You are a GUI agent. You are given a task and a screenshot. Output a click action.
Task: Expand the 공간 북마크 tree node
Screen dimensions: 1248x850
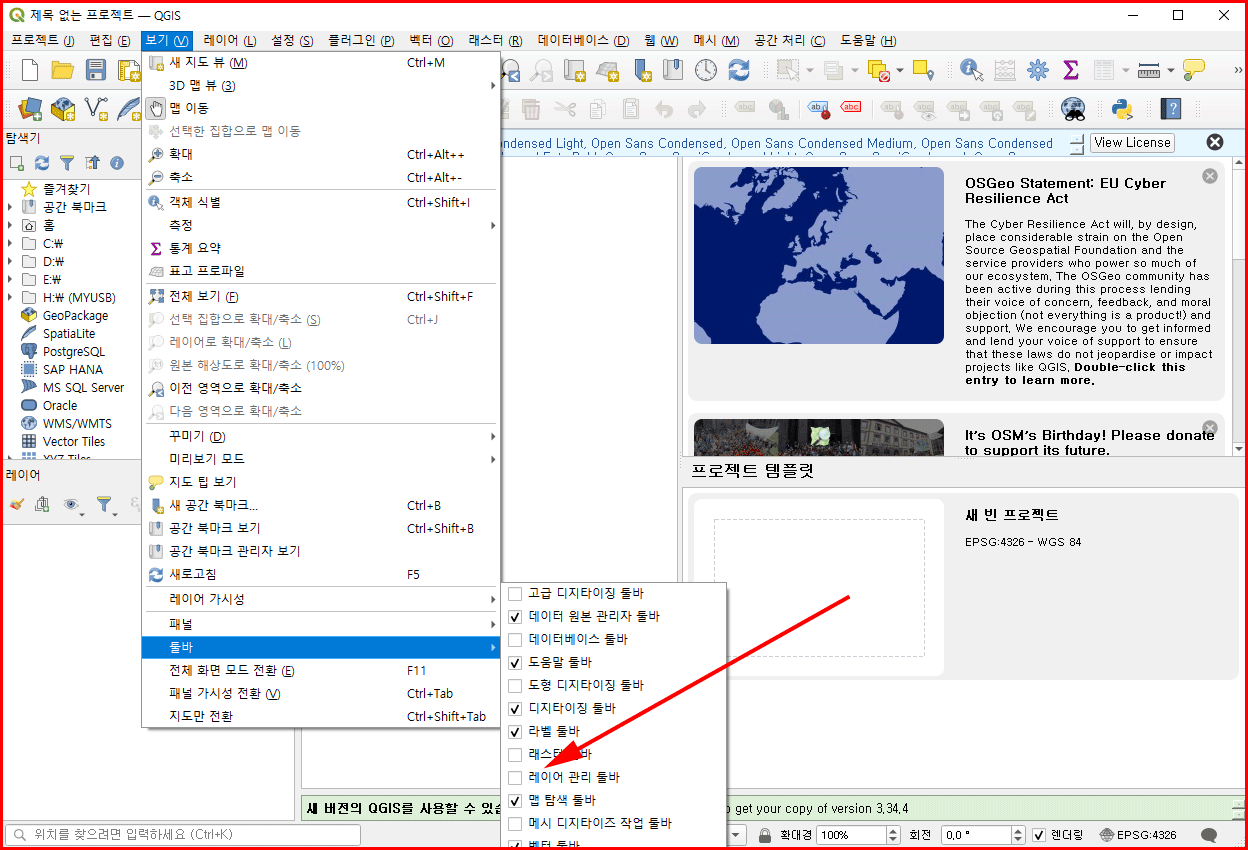(10, 207)
